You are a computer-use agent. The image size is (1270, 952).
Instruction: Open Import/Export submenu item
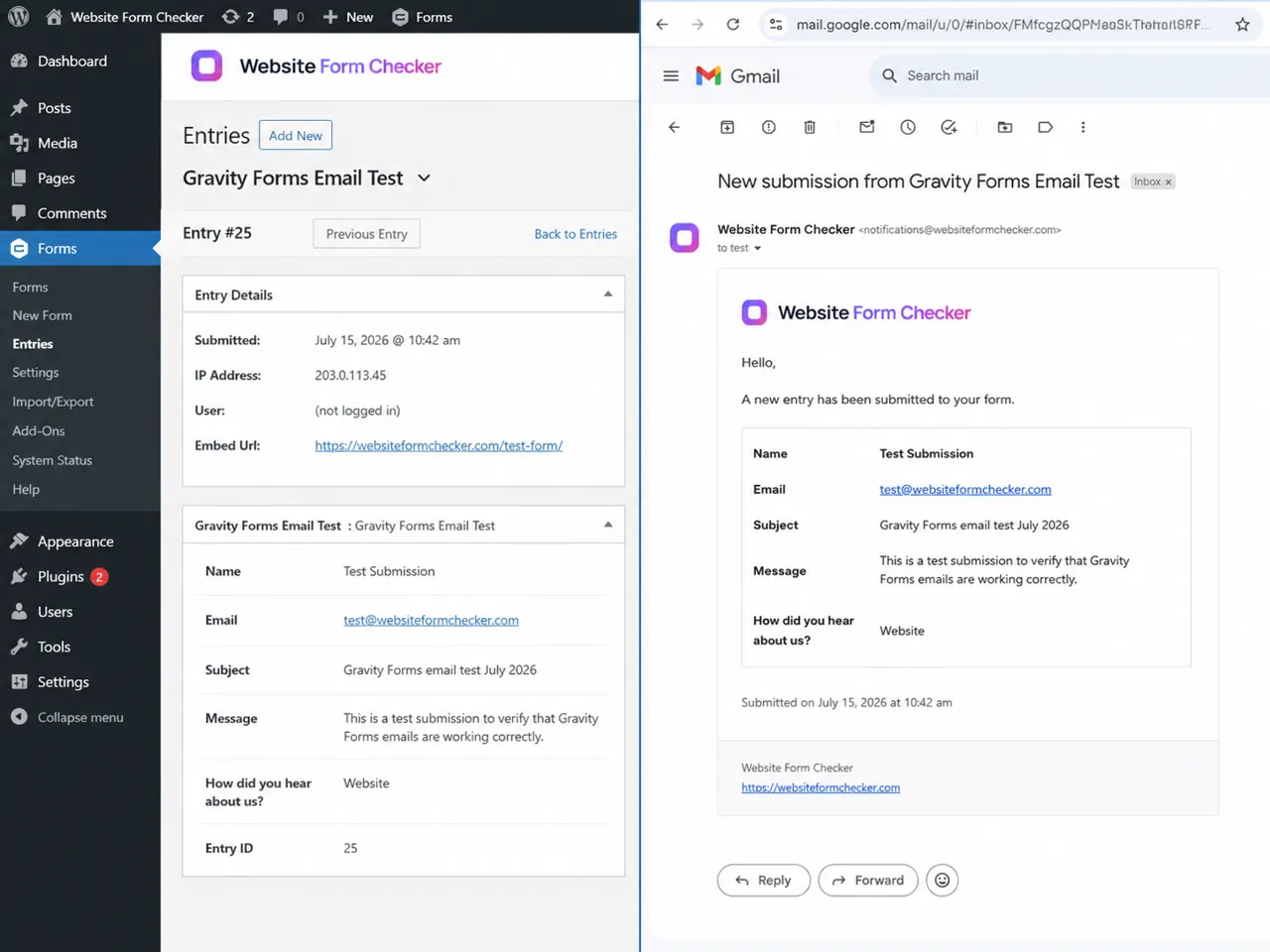coord(53,402)
